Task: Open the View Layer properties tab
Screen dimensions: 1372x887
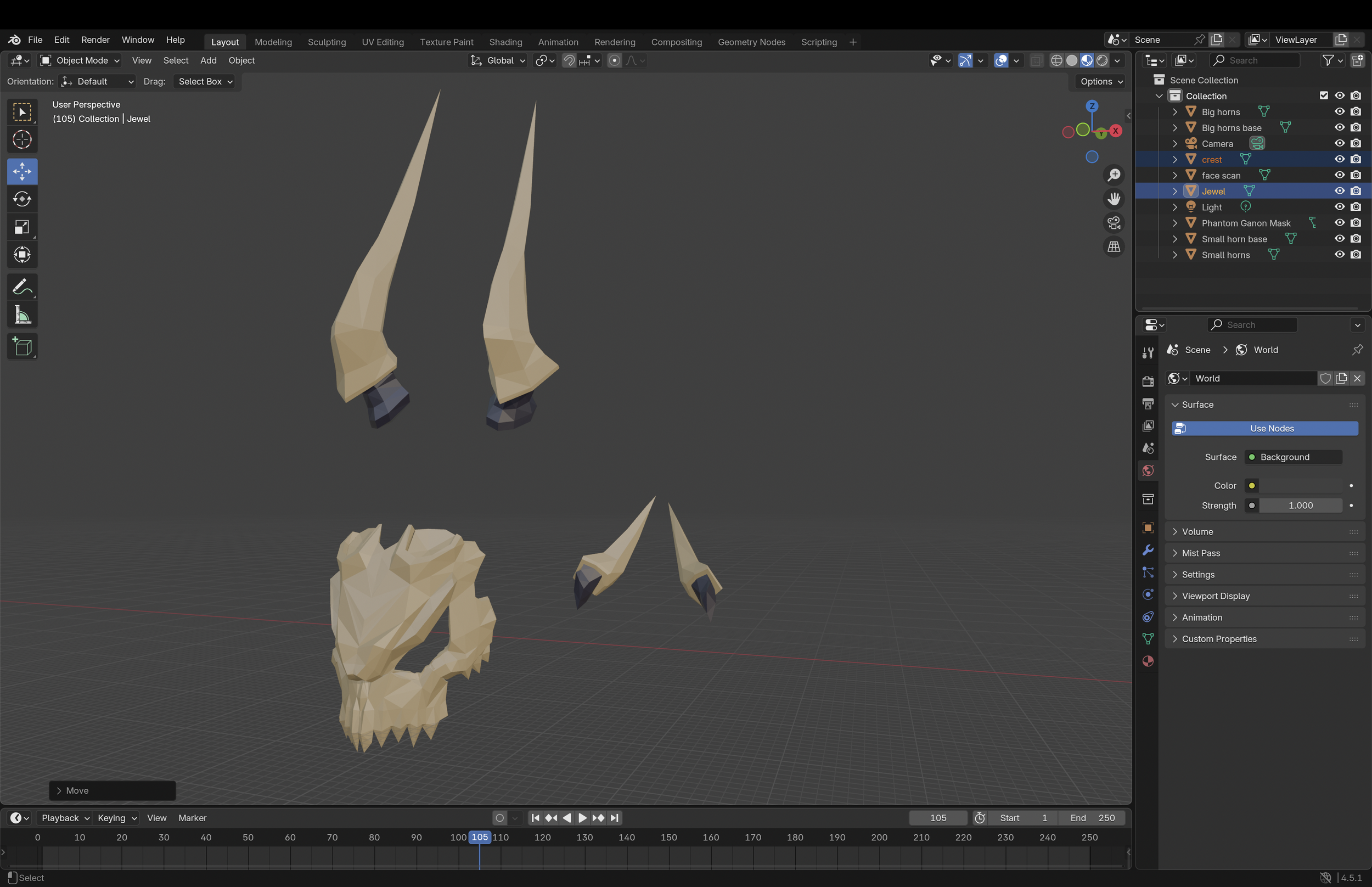Action: [1148, 425]
